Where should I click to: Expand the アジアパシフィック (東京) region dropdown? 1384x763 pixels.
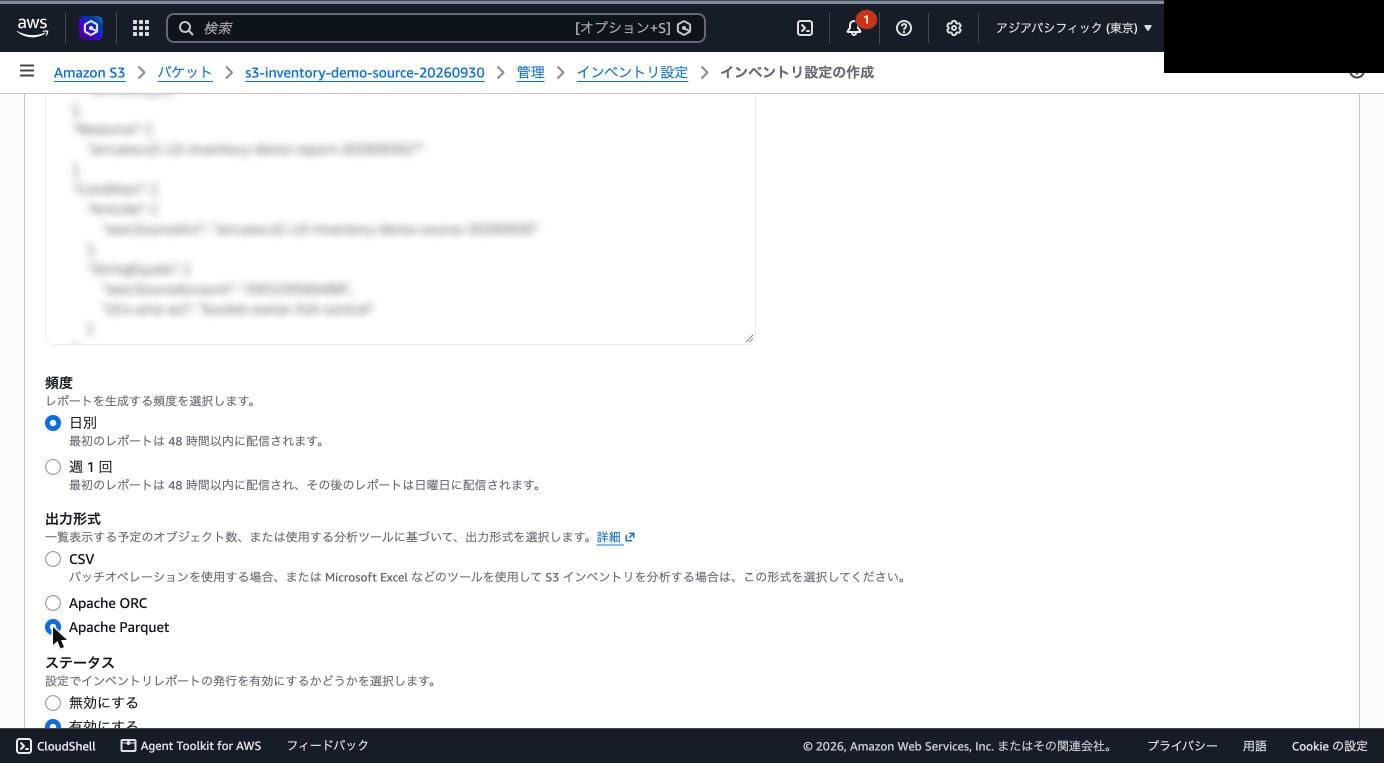1073,28
